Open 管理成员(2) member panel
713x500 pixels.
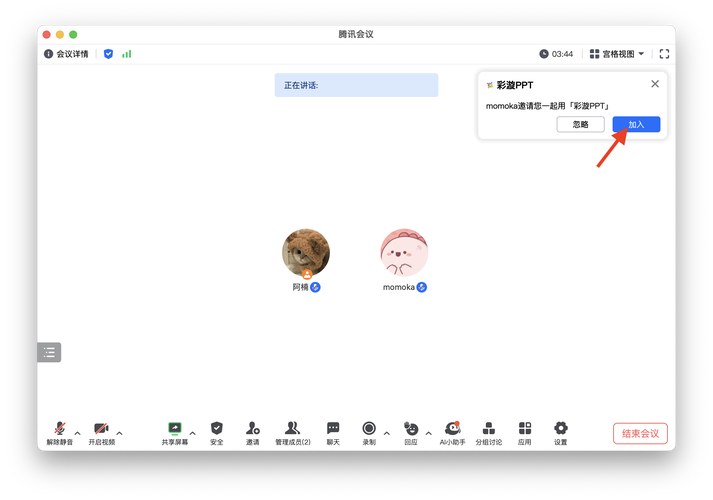pos(293,433)
